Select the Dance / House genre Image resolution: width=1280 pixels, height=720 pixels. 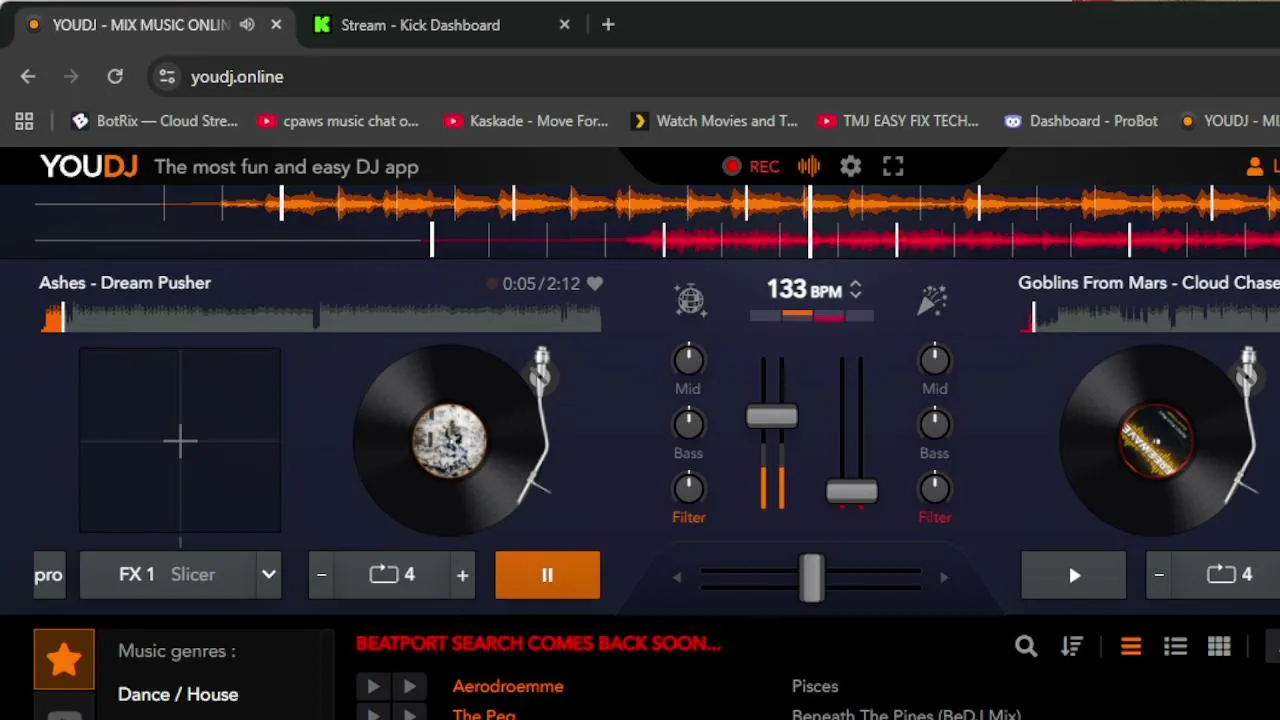pos(178,695)
